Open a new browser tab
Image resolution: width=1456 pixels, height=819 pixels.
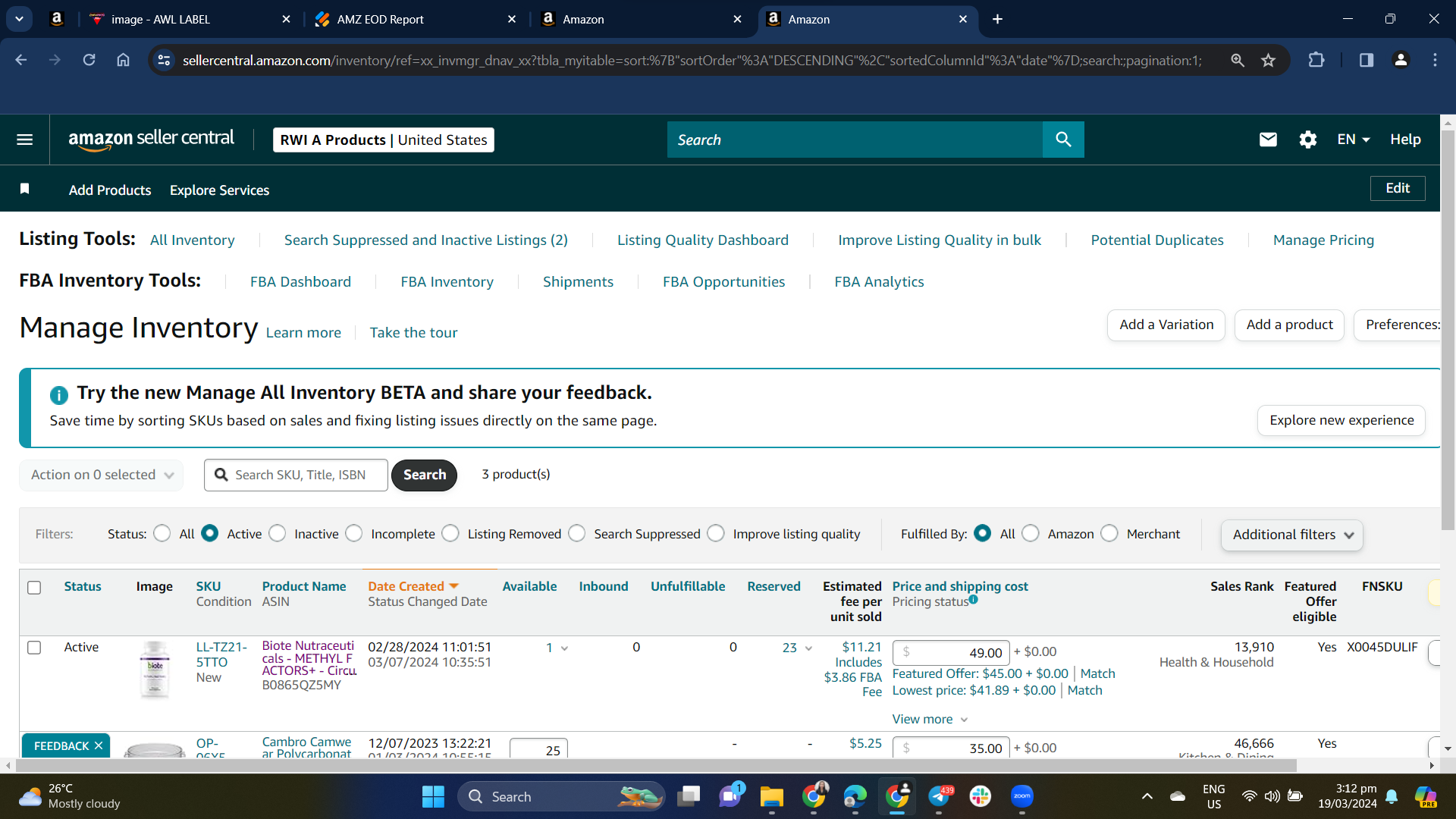(997, 19)
